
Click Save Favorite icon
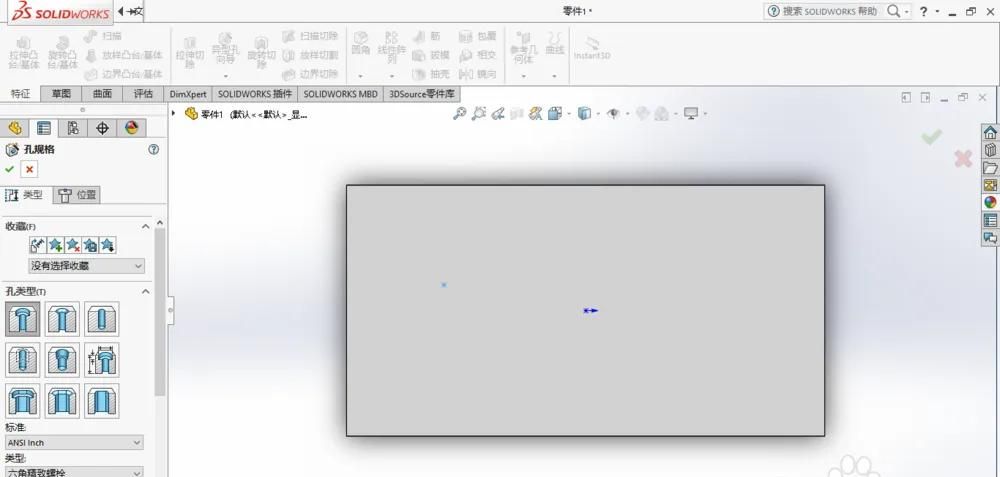pyautogui.click(x=90, y=245)
